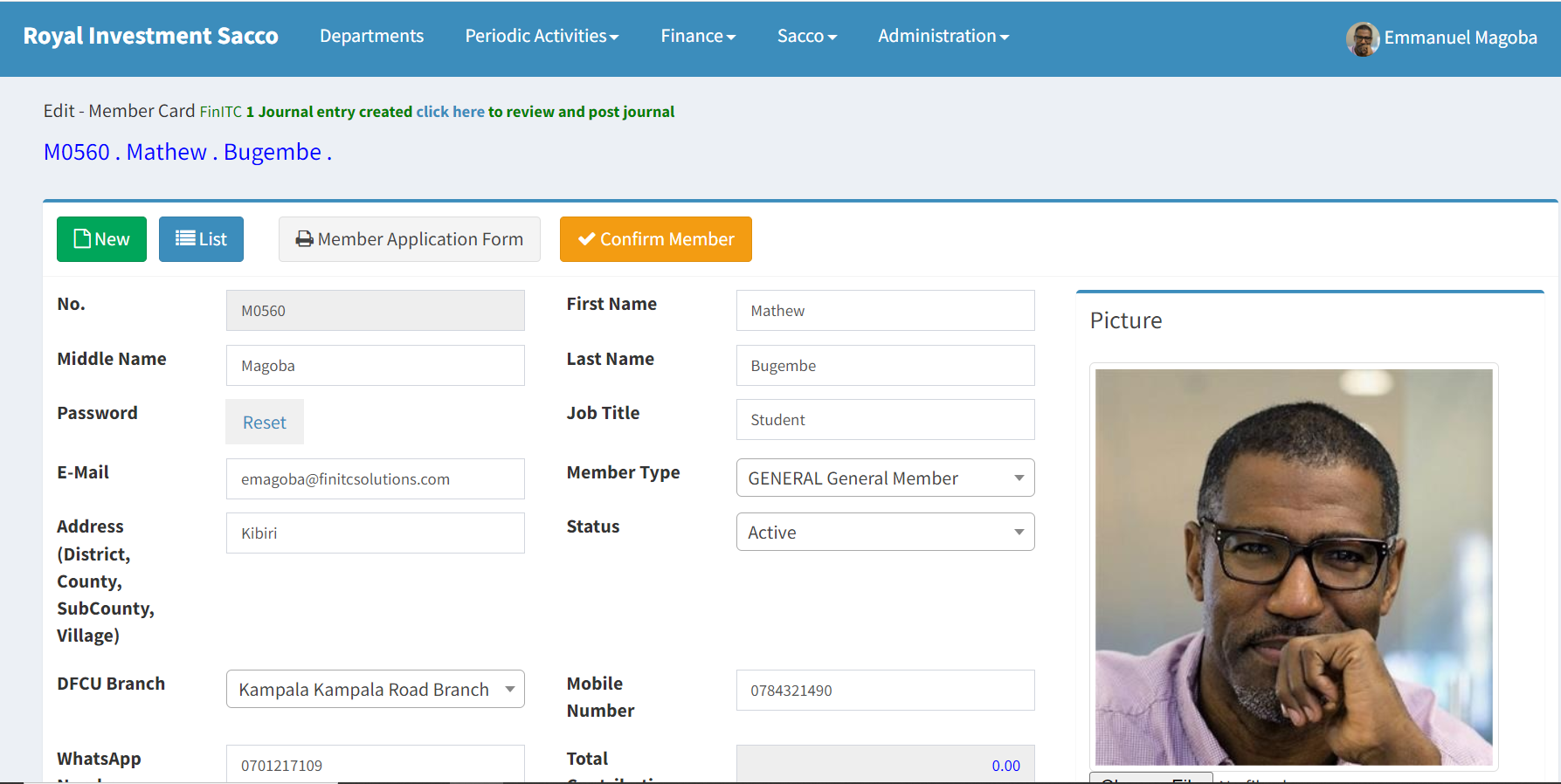Click the Mobile Number field
The height and width of the screenshot is (784, 1561).
point(885,690)
